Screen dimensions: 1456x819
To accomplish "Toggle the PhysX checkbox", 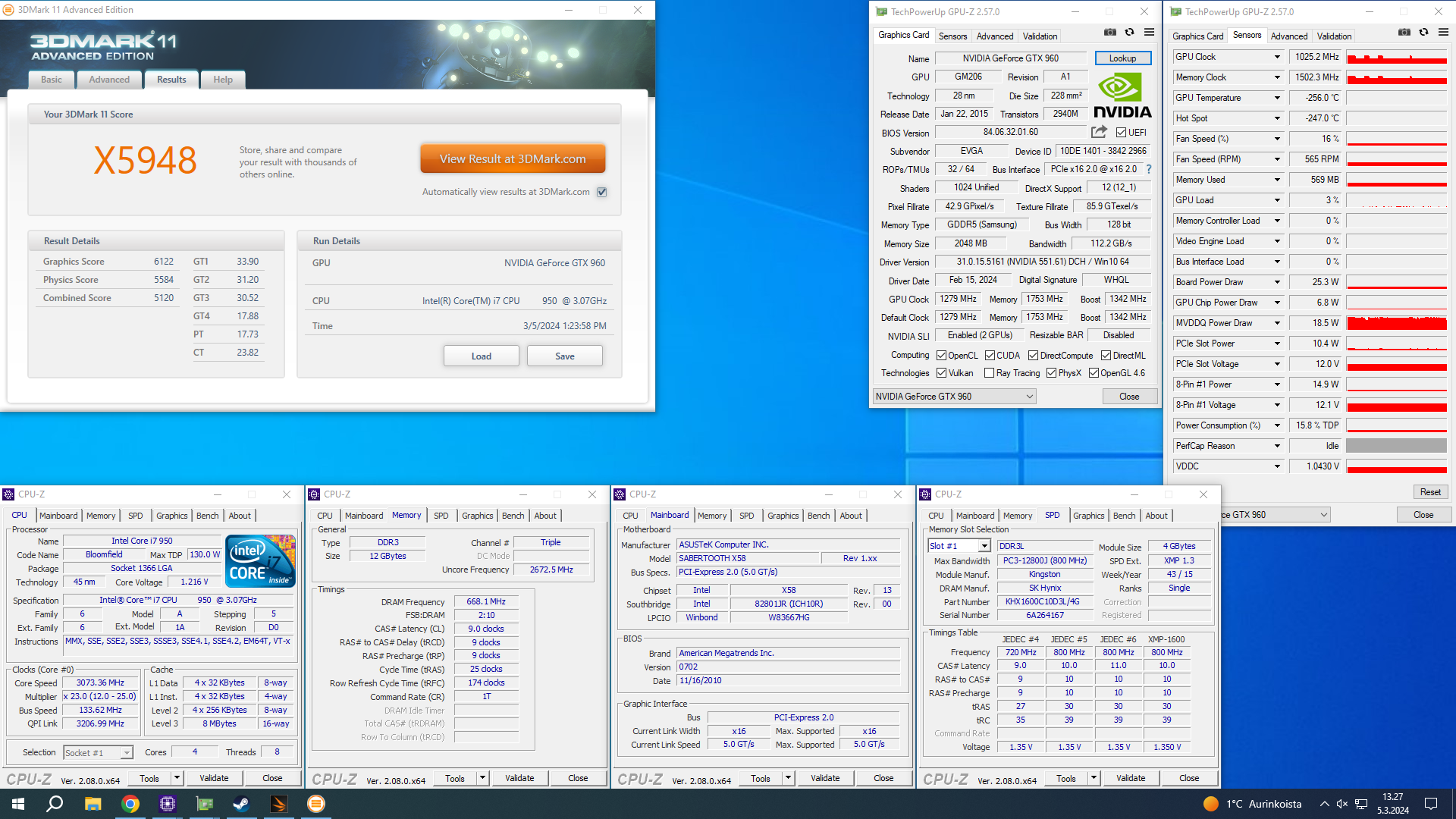I will click(1051, 373).
